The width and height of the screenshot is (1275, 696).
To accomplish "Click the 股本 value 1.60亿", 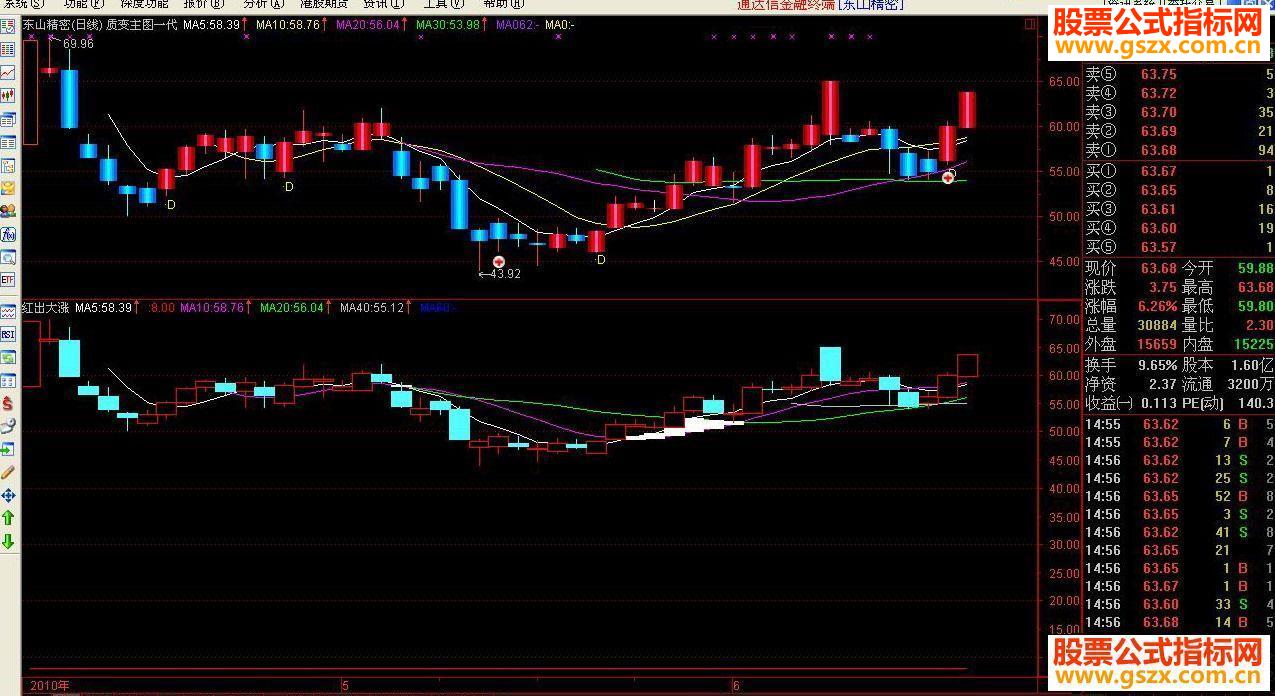I will tap(1251, 366).
